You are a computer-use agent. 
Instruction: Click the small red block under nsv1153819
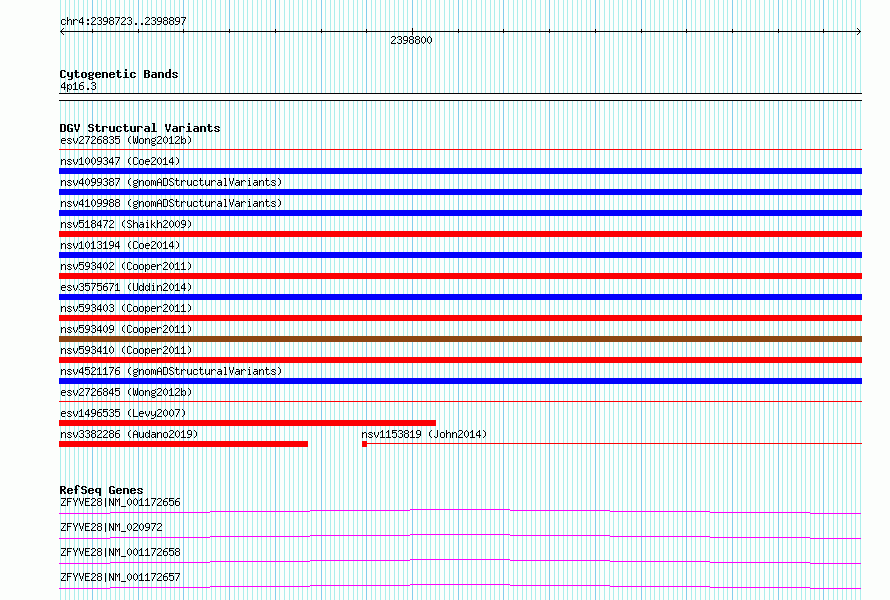364,444
